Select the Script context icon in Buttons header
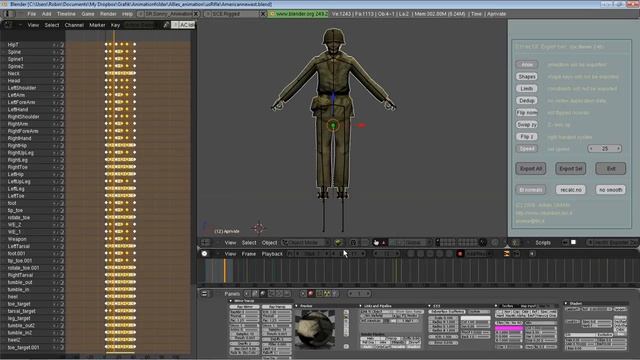This screenshot has height=360, width=640. 255,293
